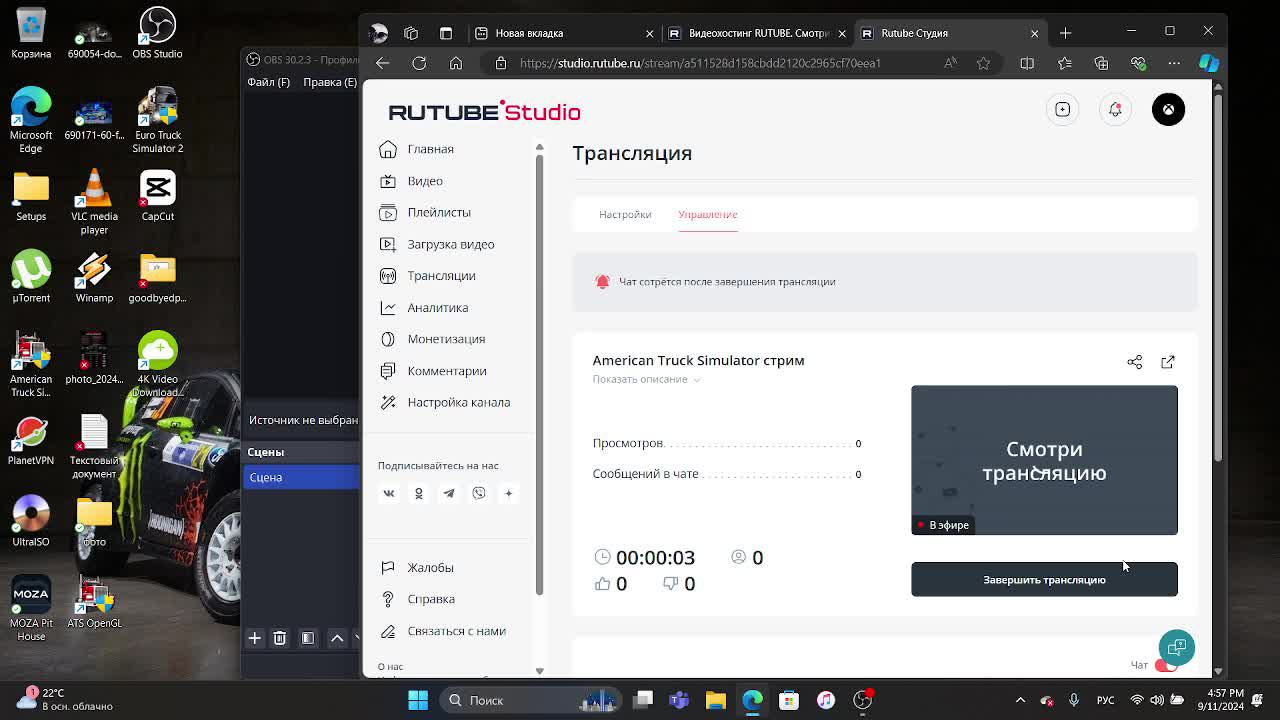Image resolution: width=1280 pixels, height=720 pixels.
Task: Reload the page in Edge
Action: [x=419, y=63]
